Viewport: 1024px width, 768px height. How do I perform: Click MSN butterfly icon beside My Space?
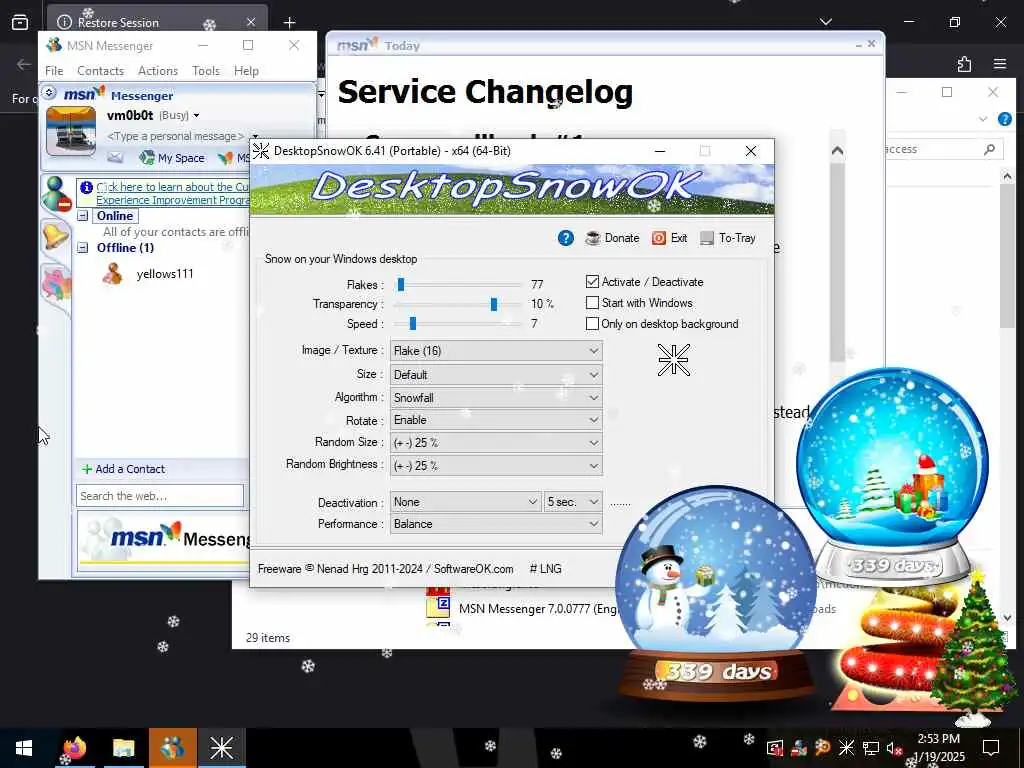click(x=225, y=158)
